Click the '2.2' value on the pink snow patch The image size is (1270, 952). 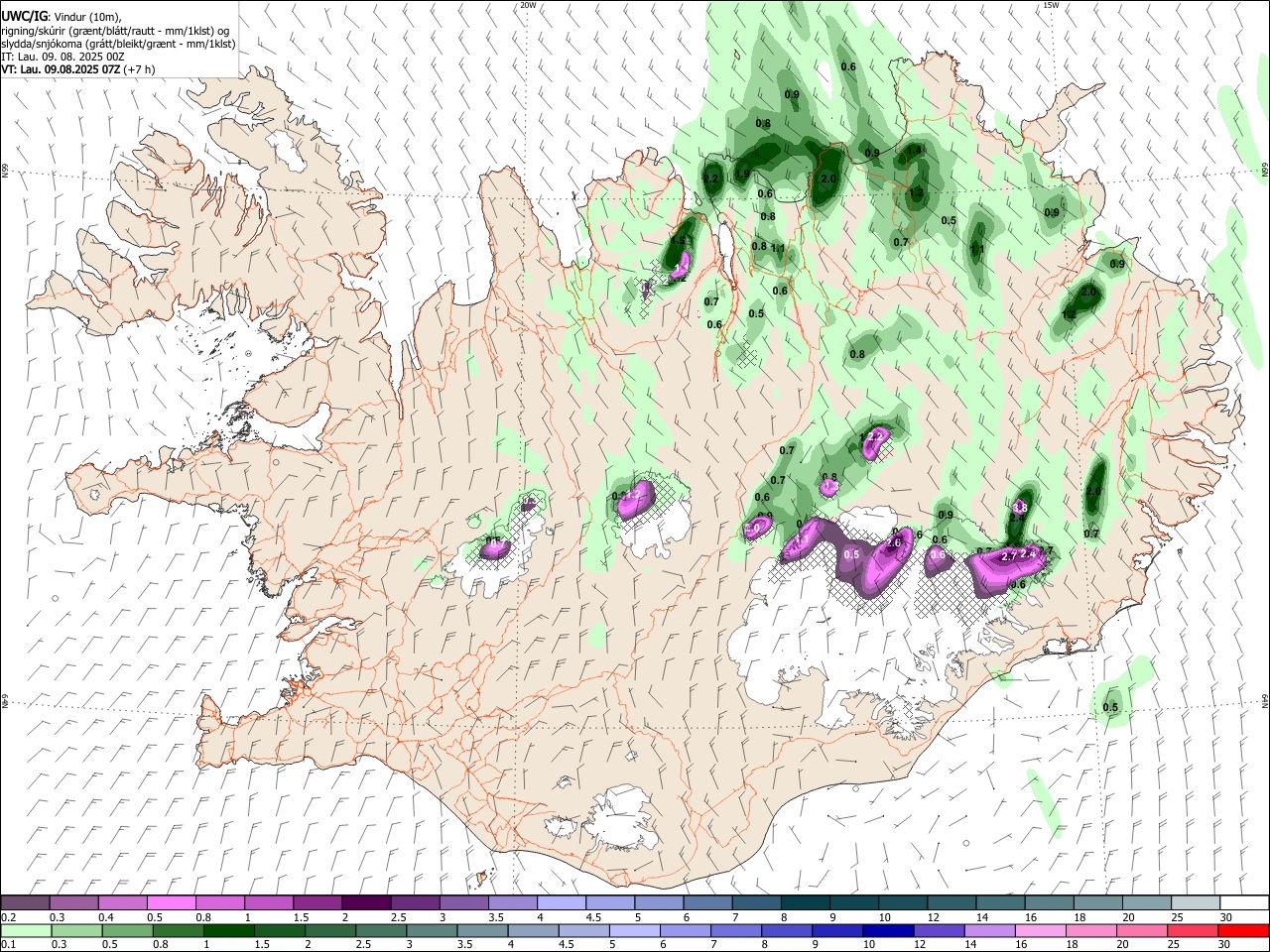[874, 436]
